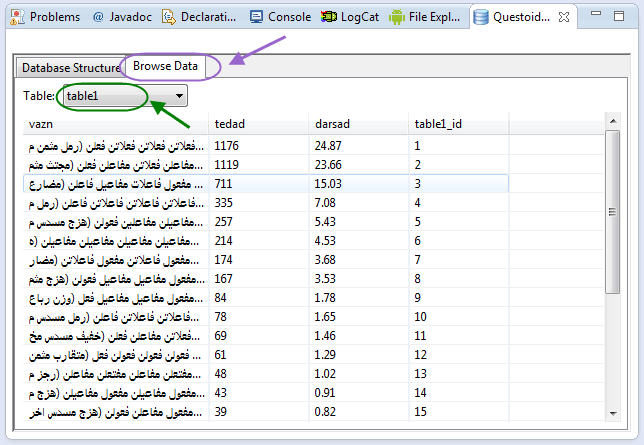This screenshot has width=644, height=445.
Task: Sort by the table1_id column header
Action: pyautogui.click(x=459, y=124)
